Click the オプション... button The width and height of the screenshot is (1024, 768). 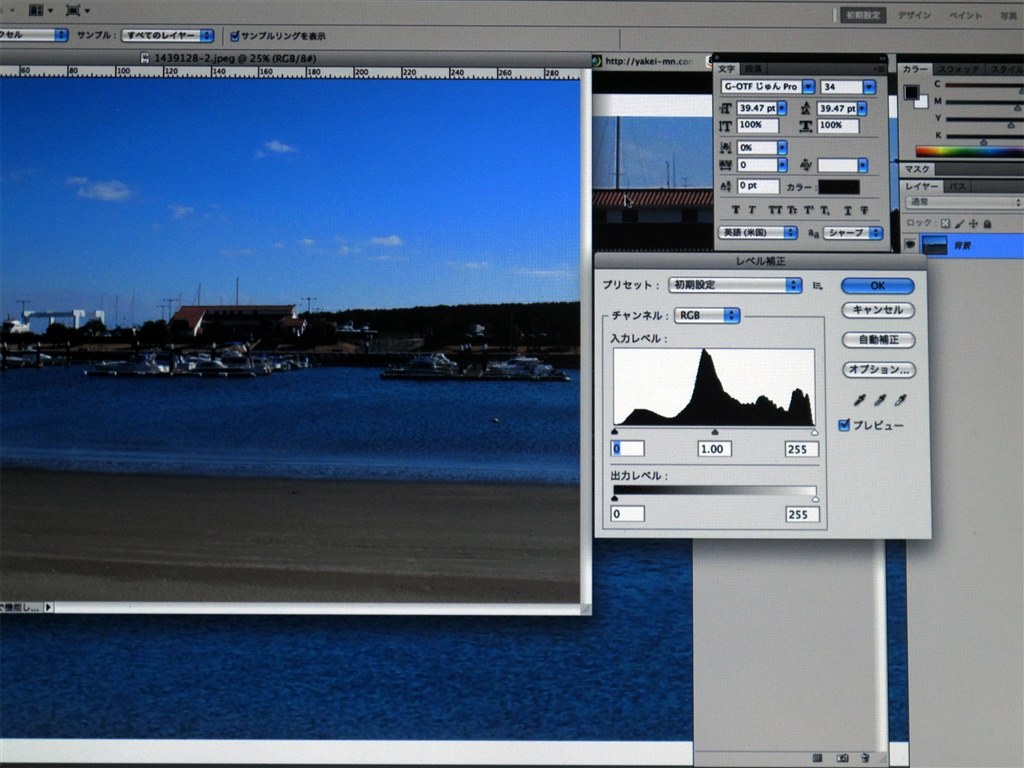pos(879,370)
